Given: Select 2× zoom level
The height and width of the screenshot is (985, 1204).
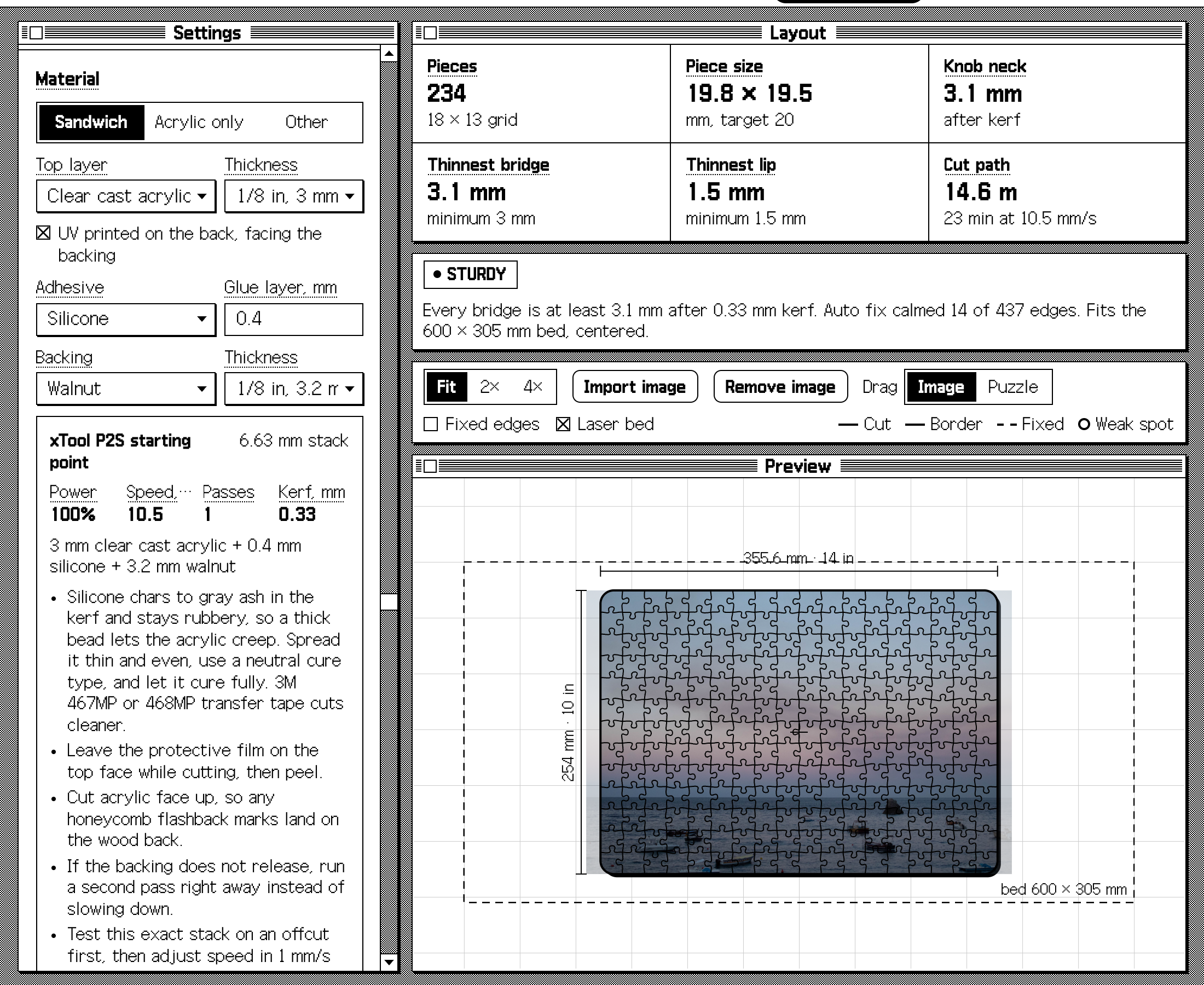Looking at the screenshot, I should pos(489,387).
